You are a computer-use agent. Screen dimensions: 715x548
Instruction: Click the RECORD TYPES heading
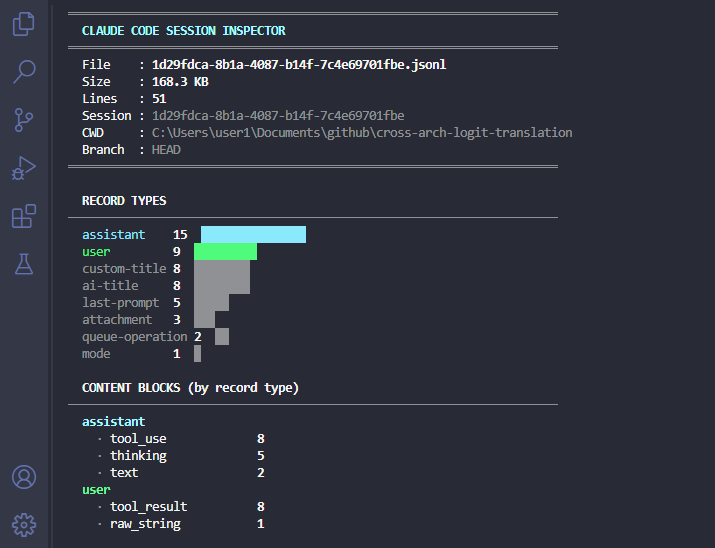pyautogui.click(x=124, y=201)
